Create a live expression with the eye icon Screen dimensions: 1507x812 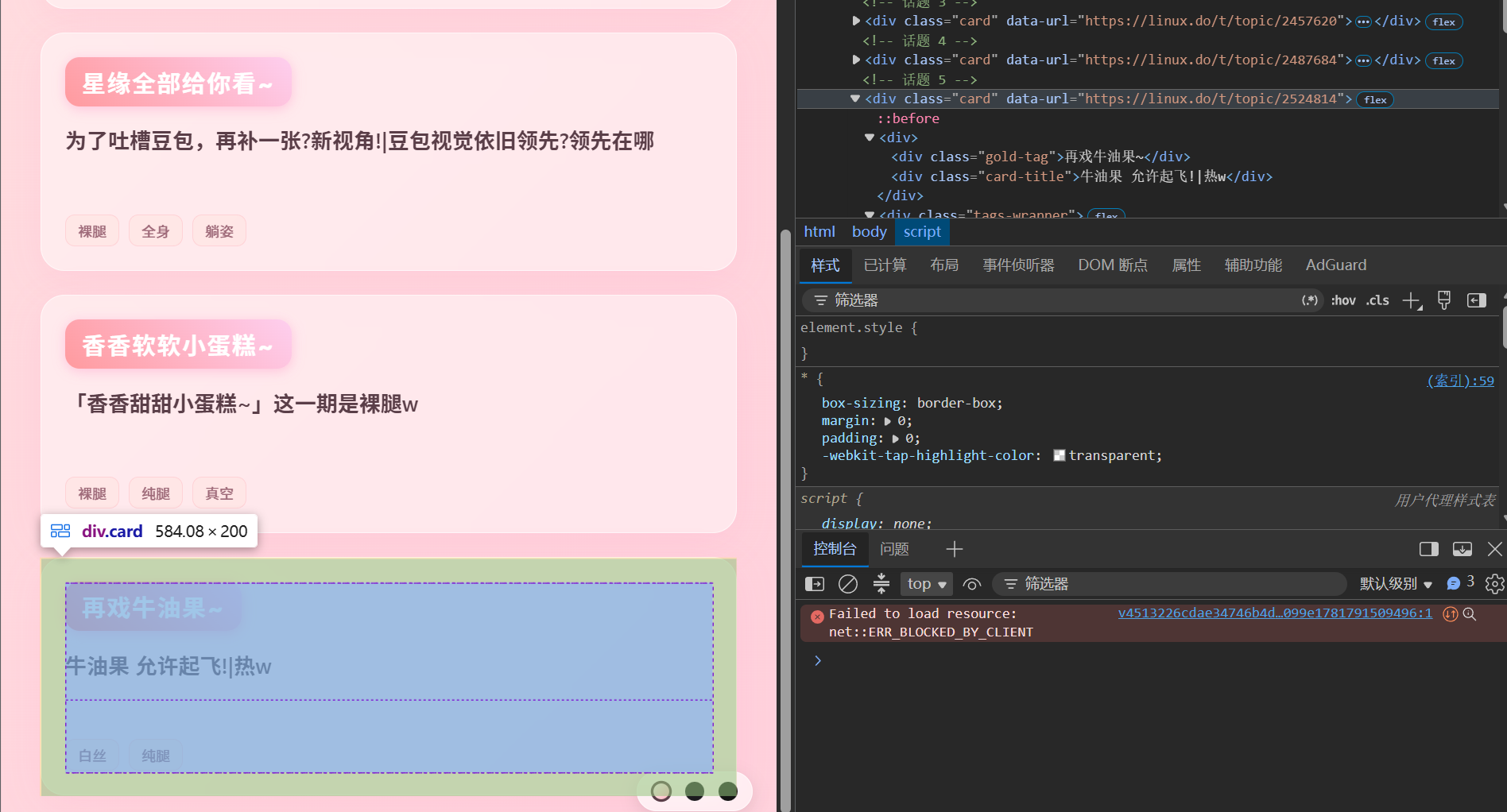971,584
